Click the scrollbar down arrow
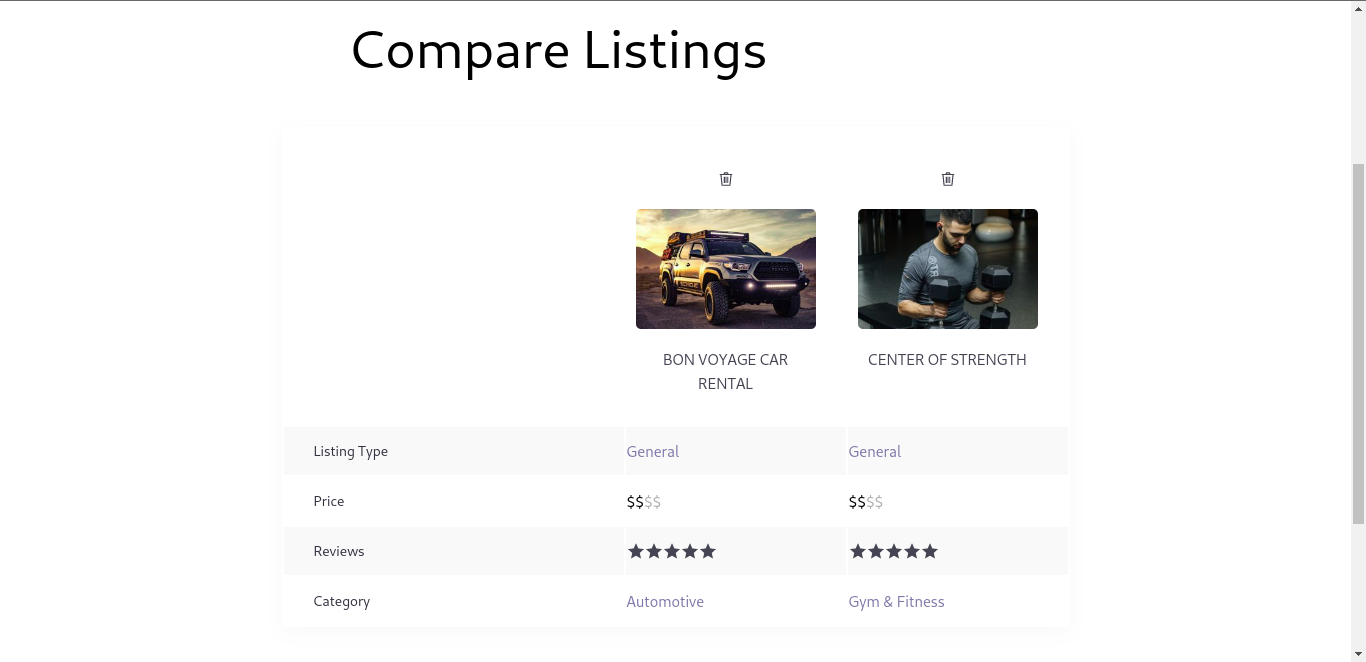Screen dimensions: 1366x662 1358,654
